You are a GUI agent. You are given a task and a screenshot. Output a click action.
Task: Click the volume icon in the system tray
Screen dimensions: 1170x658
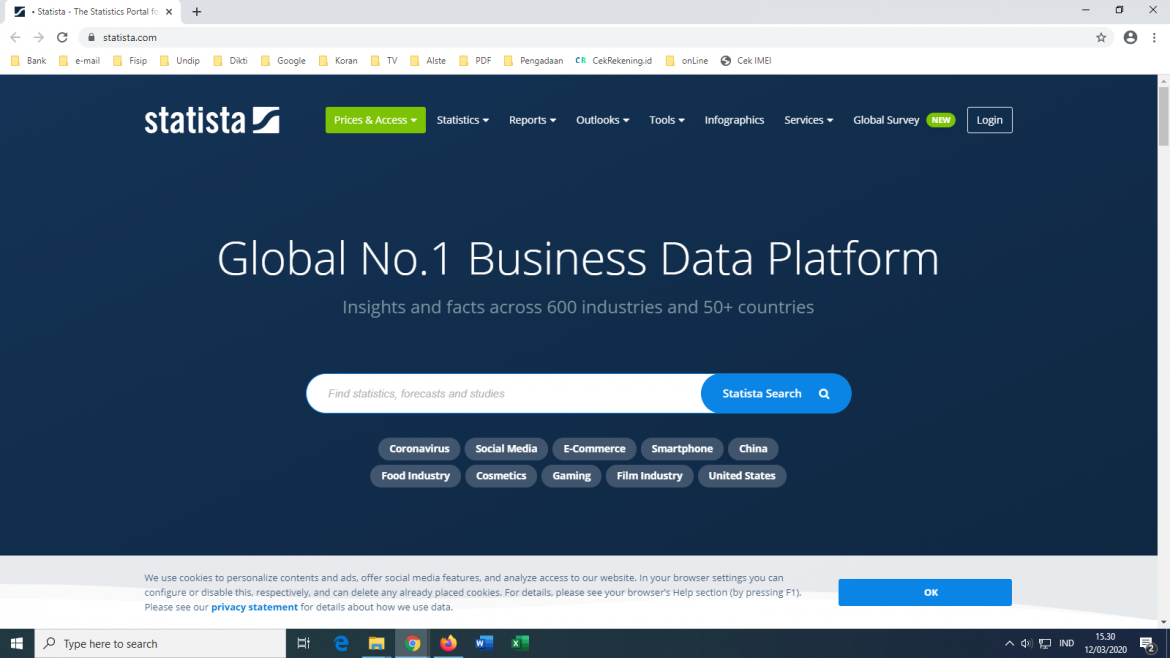click(x=1025, y=643)
